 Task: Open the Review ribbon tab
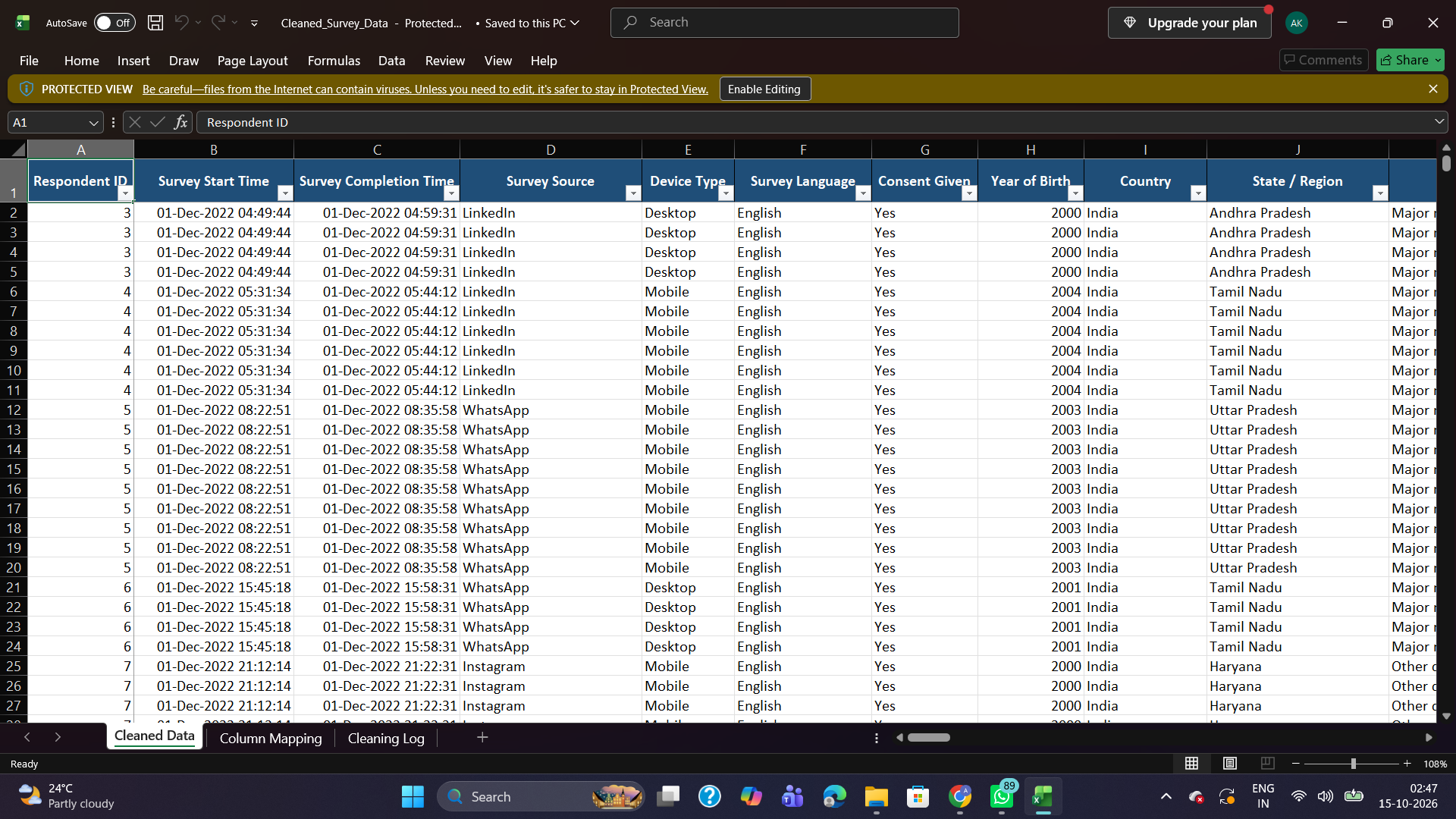[444, 61]
